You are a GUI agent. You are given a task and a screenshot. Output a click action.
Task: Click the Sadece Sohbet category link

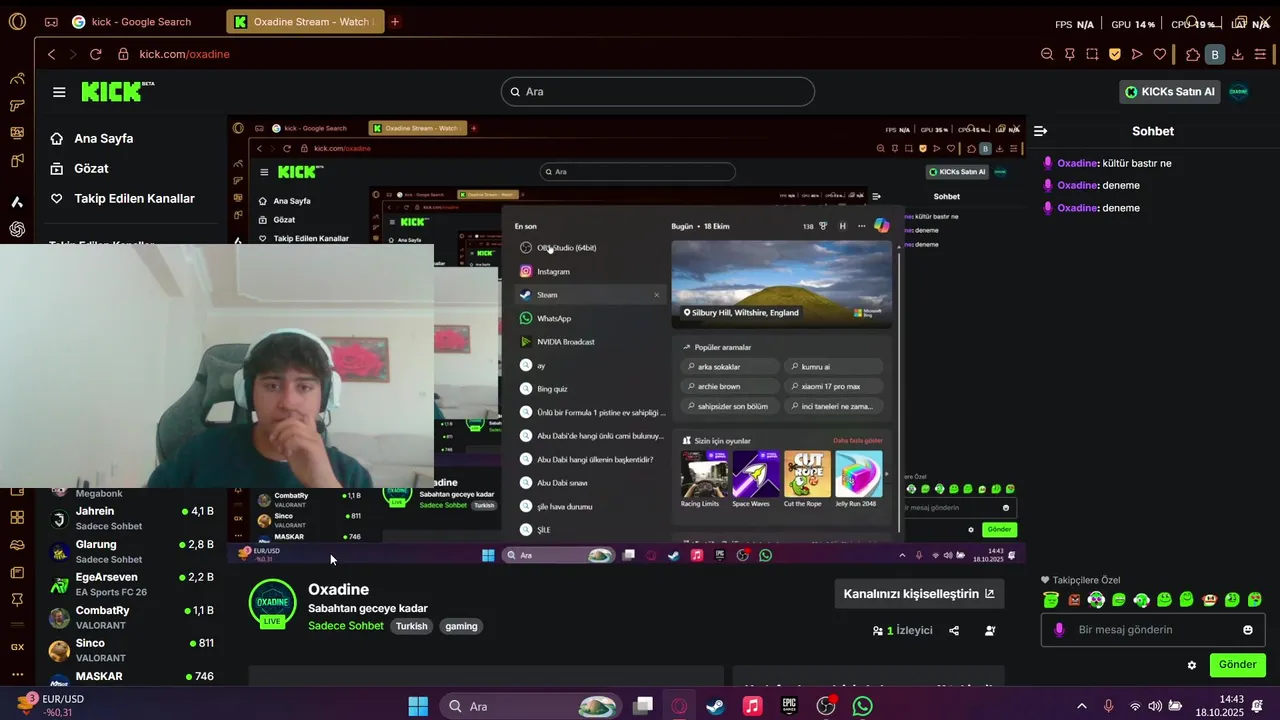click(x=345, y=626)
